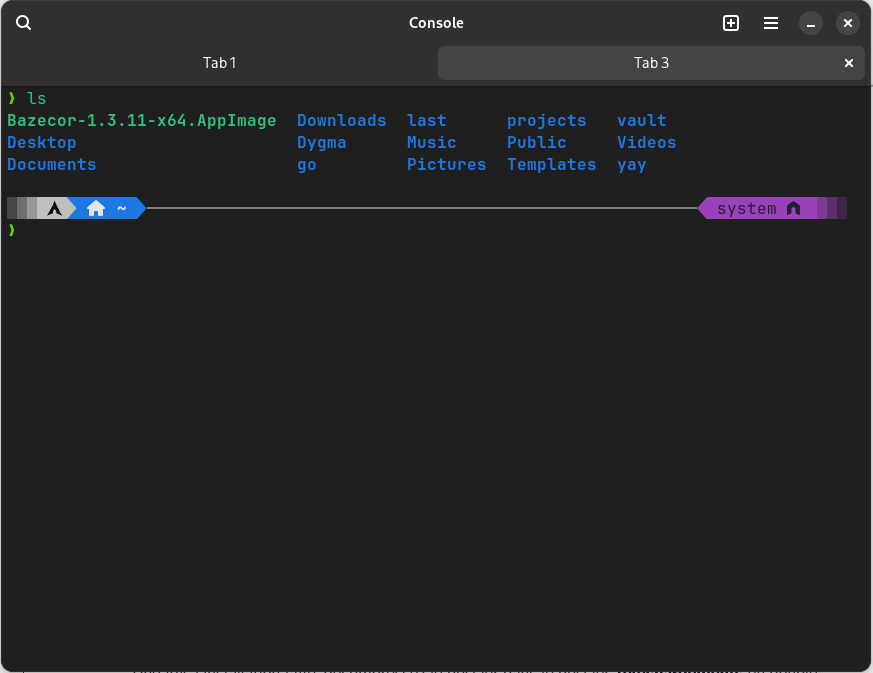The height and width of the screenshot is (673, 873).
Task: Click the 'system' text in the purple segment
Action: (x=747, y=209)
